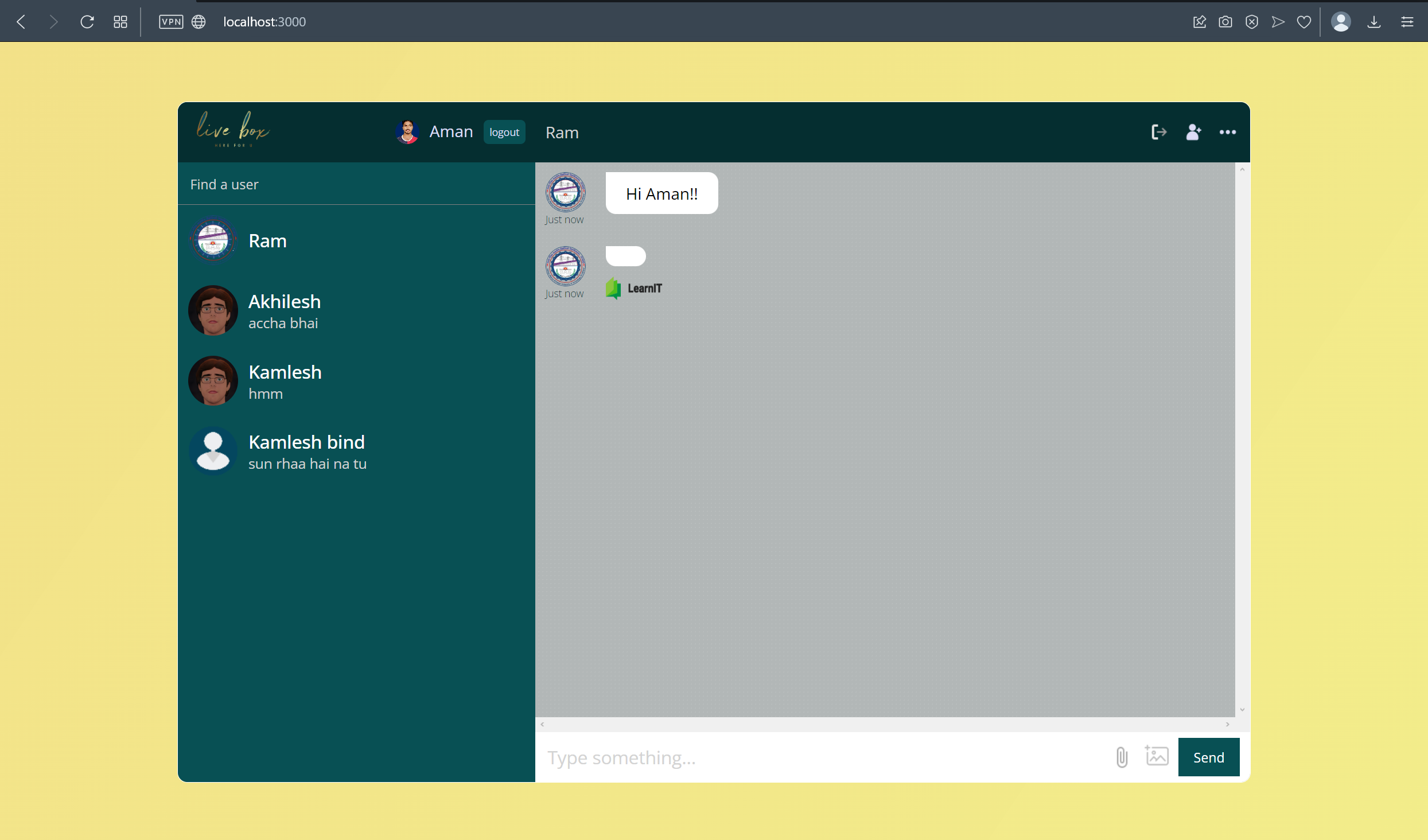Click the logout button

[x=504, y=131]
